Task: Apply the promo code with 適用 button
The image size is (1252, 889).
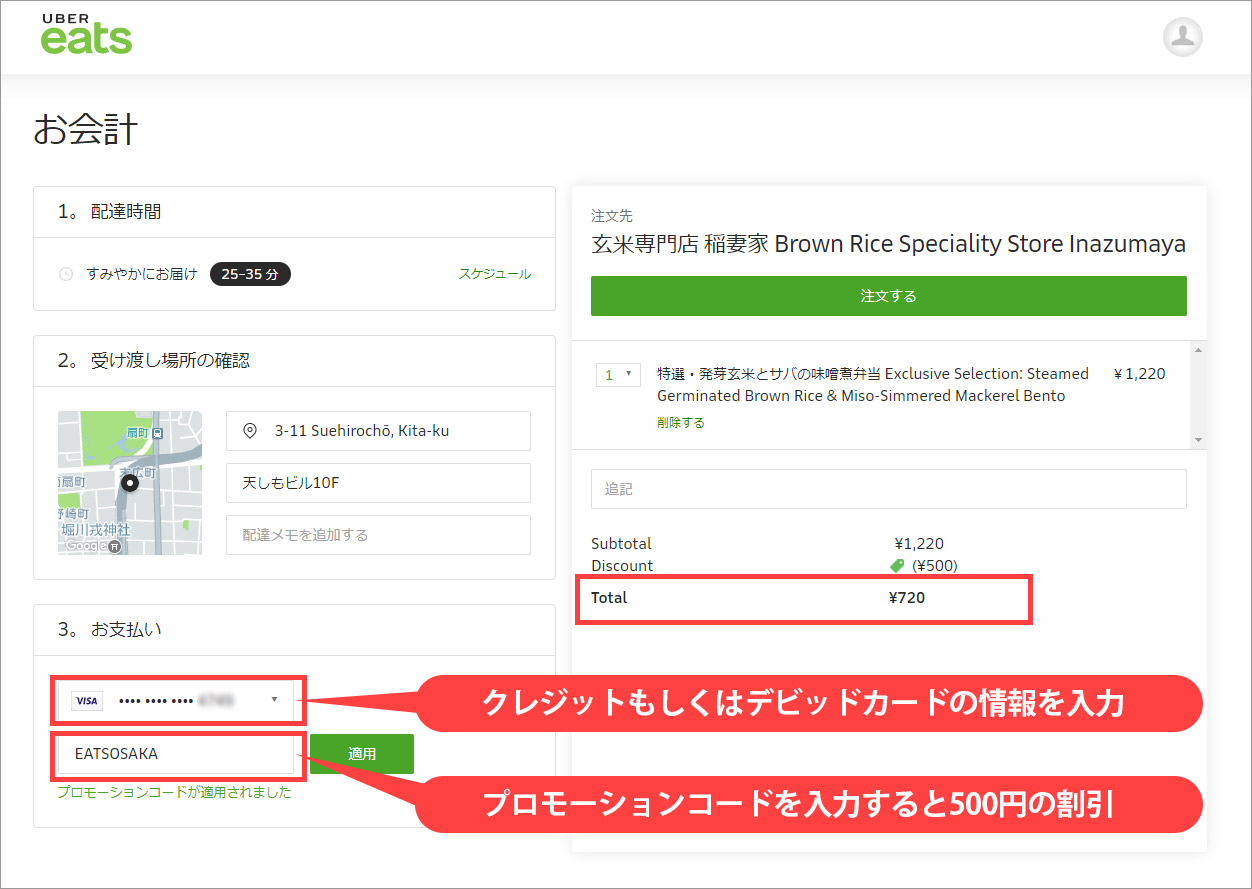Action: click(362, 754)
